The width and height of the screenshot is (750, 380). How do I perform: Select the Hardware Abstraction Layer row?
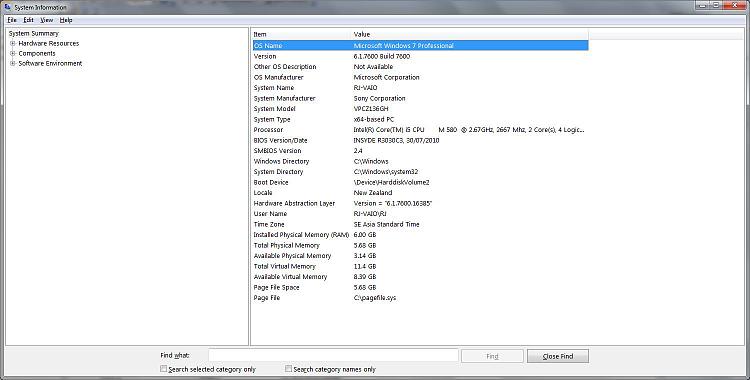click(420, 203)
